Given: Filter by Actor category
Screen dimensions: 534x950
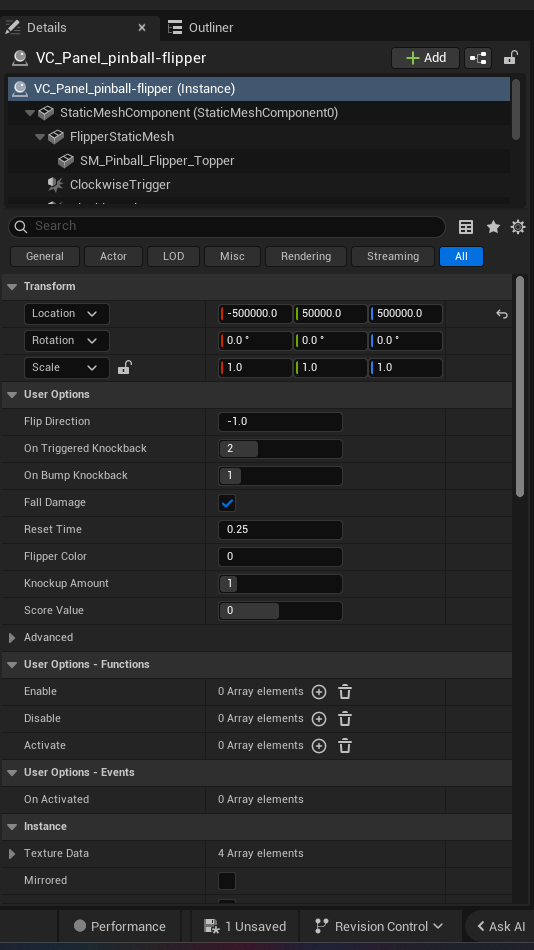Looking at the screenshot, I should pos(113,256).
